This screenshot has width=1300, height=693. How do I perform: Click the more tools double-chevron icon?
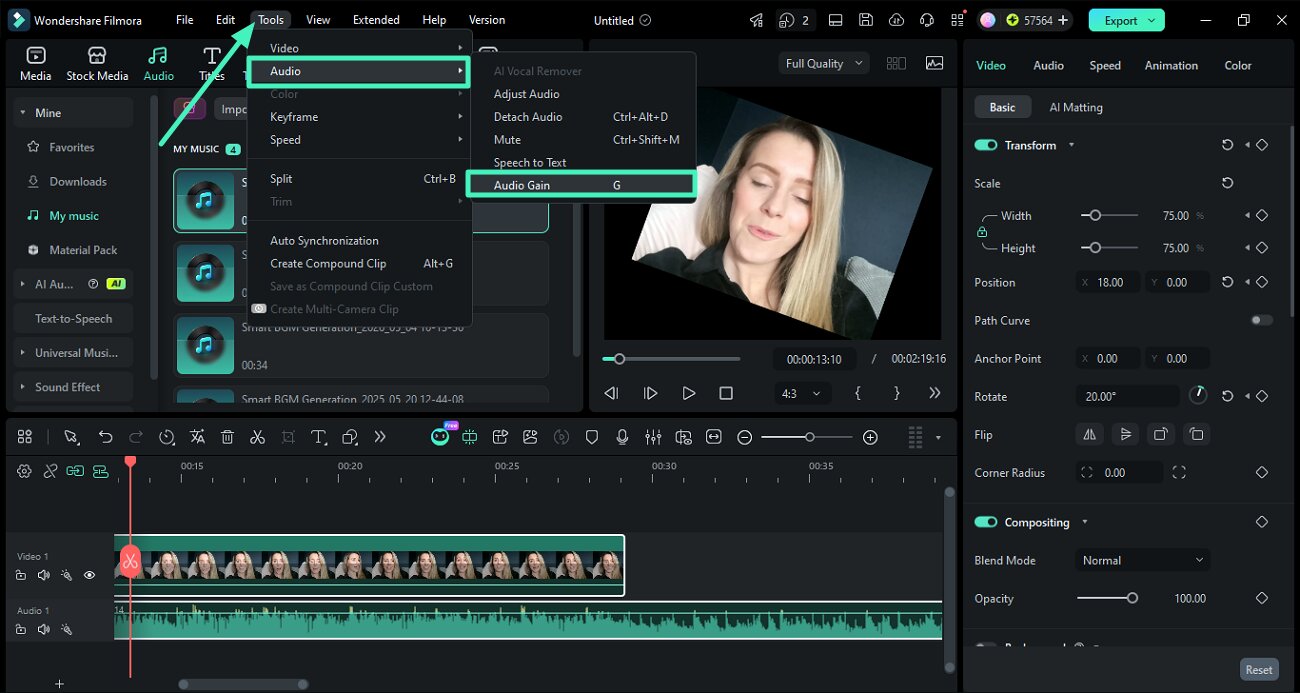pos(380,437)
